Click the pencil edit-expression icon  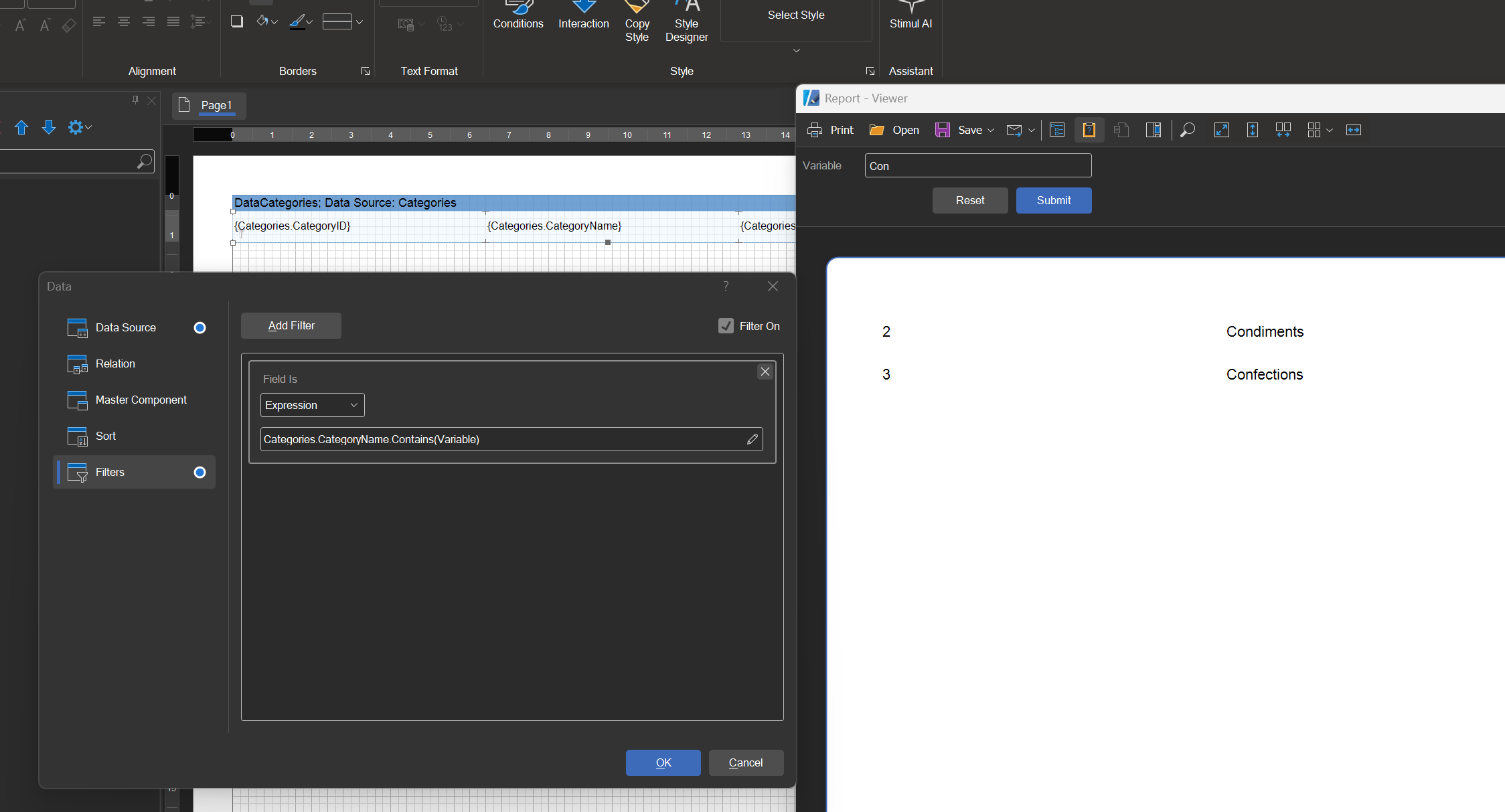[x=752, y=439]
